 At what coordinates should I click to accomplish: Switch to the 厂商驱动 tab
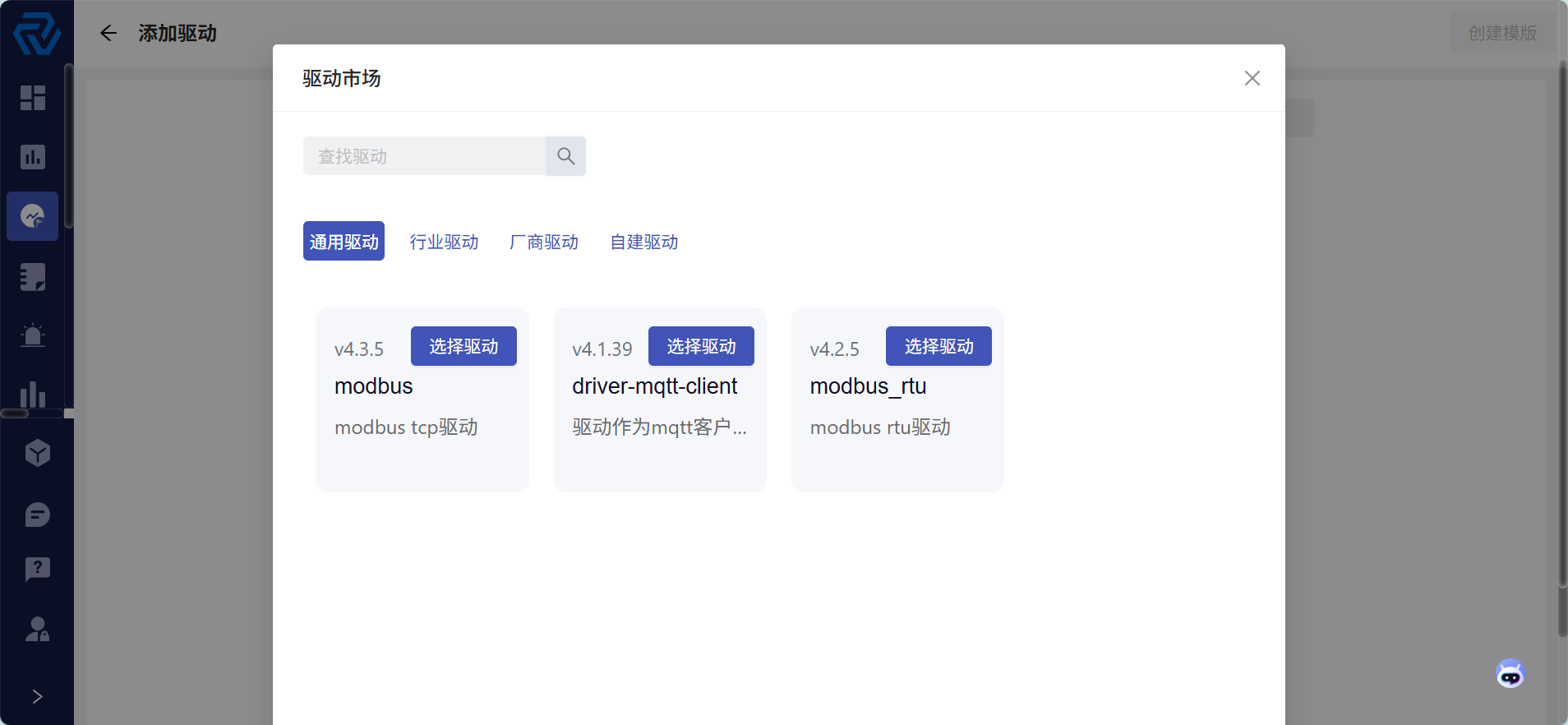544,242
